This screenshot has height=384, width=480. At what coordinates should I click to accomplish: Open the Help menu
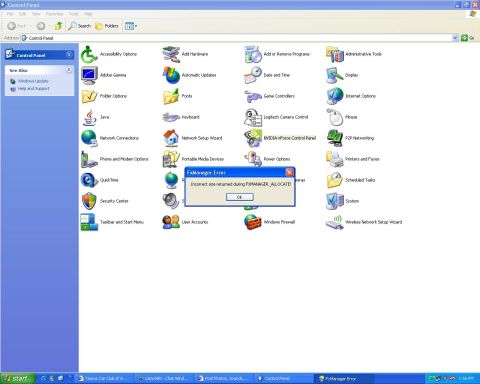[88, 14]
